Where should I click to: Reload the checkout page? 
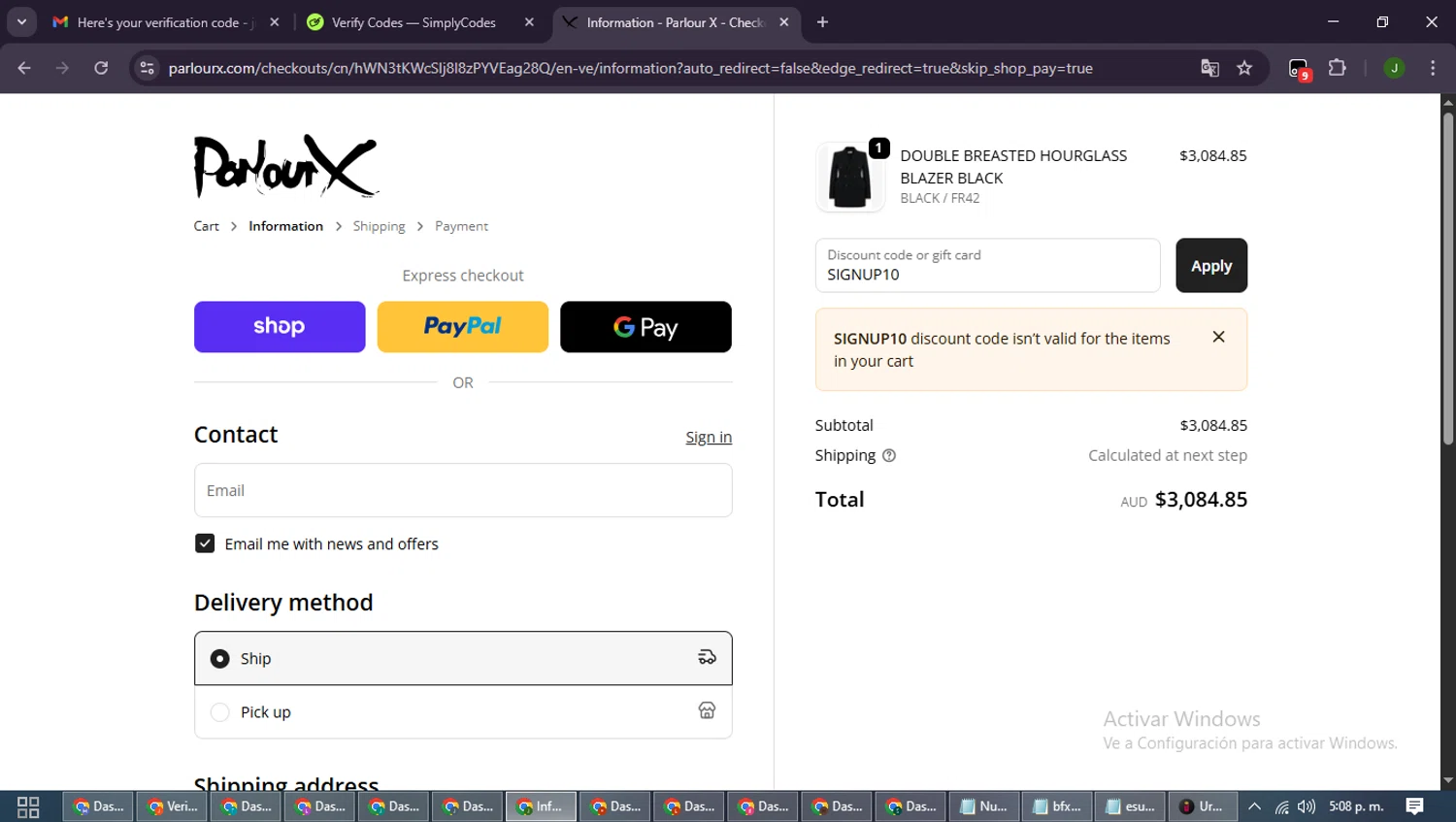(101, 68)
